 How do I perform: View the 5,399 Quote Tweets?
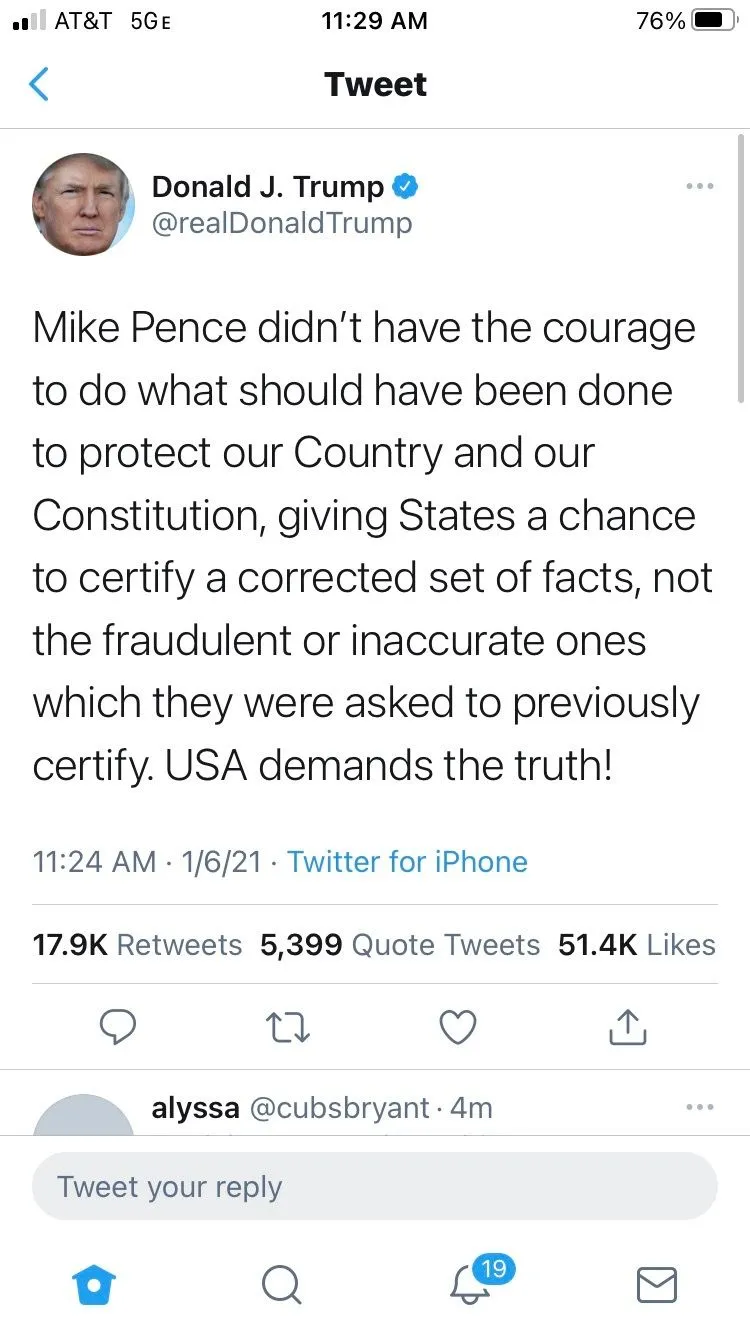click(x=400, y=945)
